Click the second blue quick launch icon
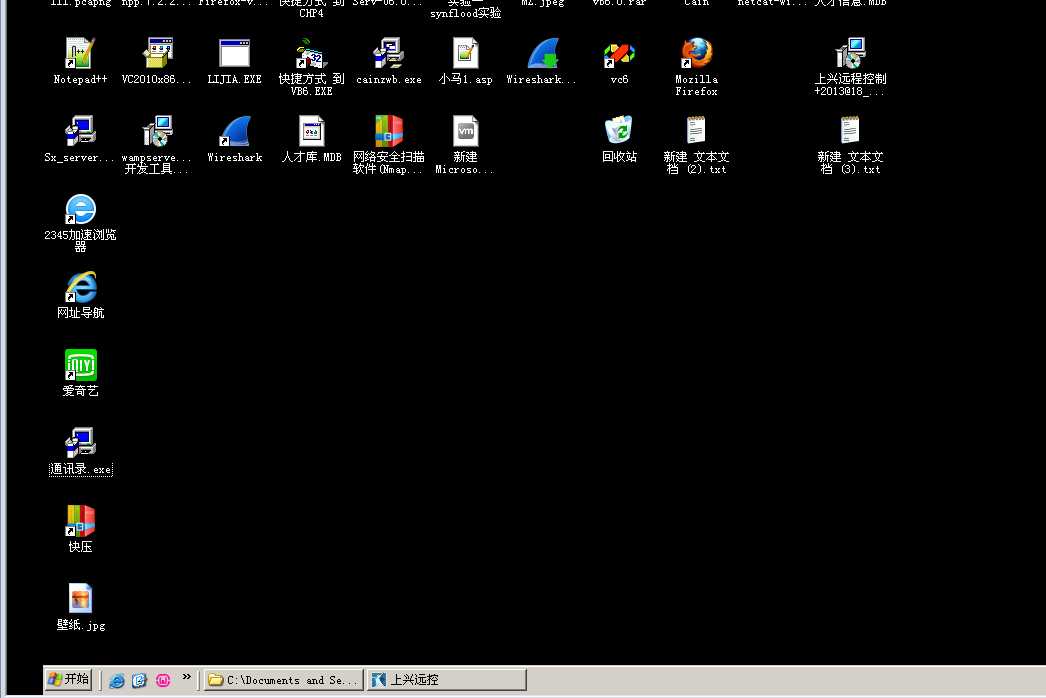 click(x=139, y=680)
